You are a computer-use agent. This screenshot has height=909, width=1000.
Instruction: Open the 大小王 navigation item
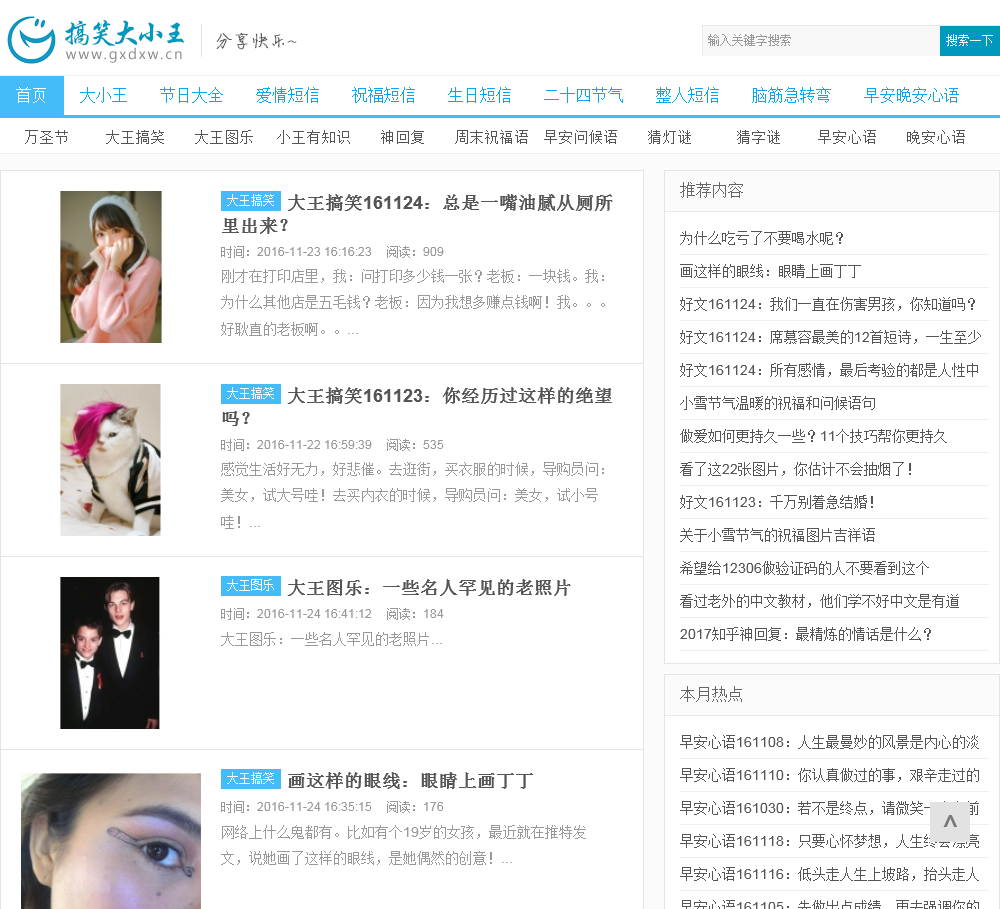coord(103,96)
